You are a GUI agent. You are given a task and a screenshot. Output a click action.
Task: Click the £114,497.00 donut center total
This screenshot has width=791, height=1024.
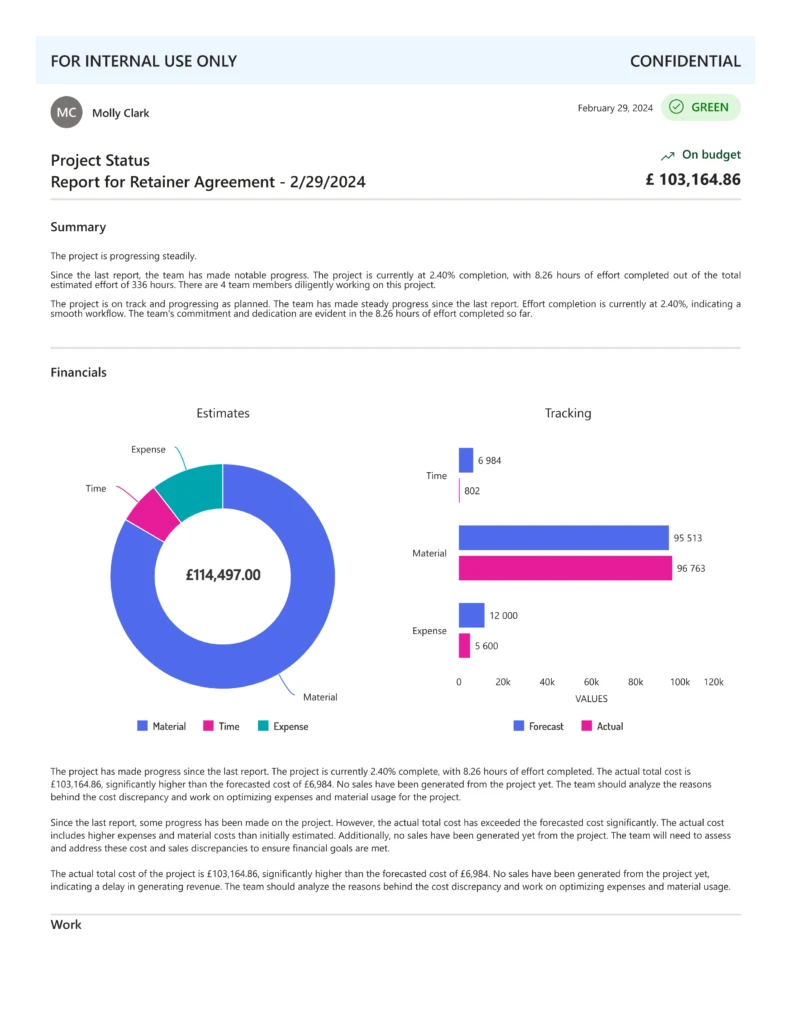(223, 575)
